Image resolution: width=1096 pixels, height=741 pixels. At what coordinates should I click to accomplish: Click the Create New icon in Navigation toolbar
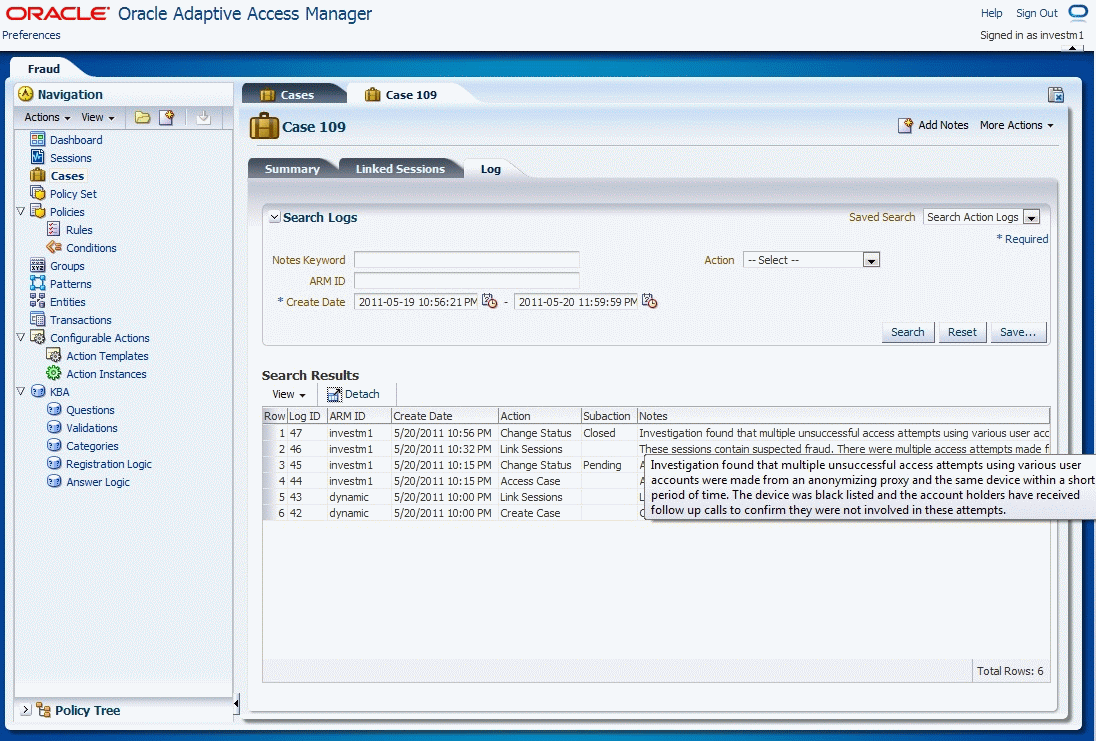click(x=167, y=117)
